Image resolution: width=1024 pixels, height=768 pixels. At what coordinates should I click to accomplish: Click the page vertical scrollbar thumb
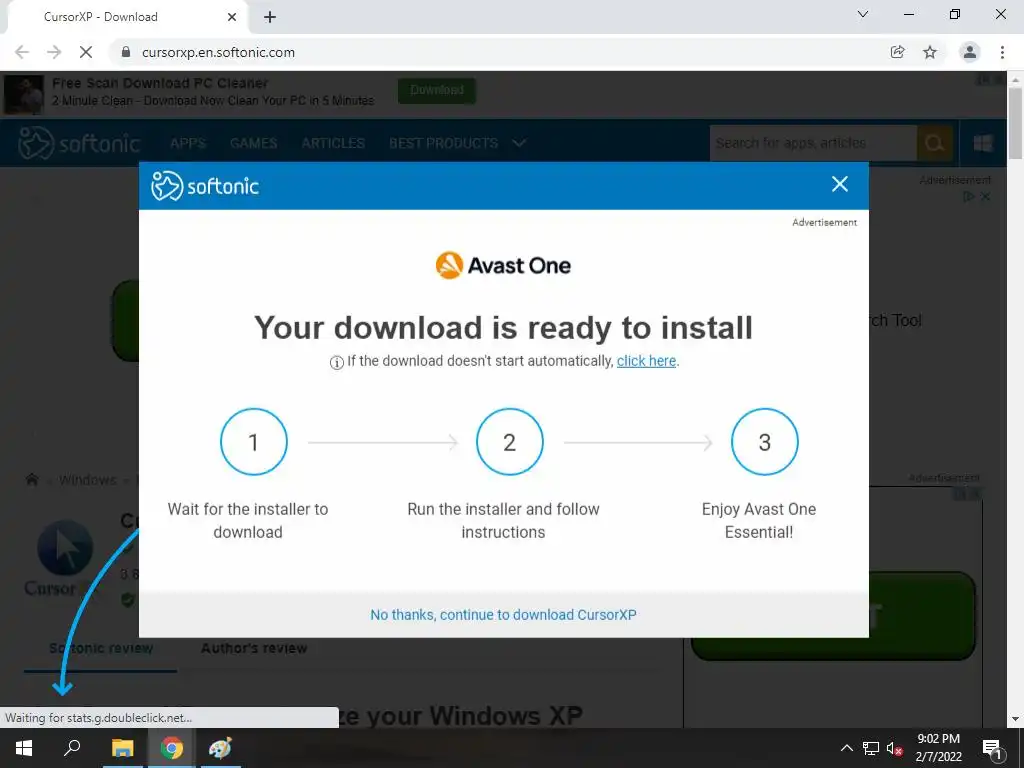[1015, 123]
